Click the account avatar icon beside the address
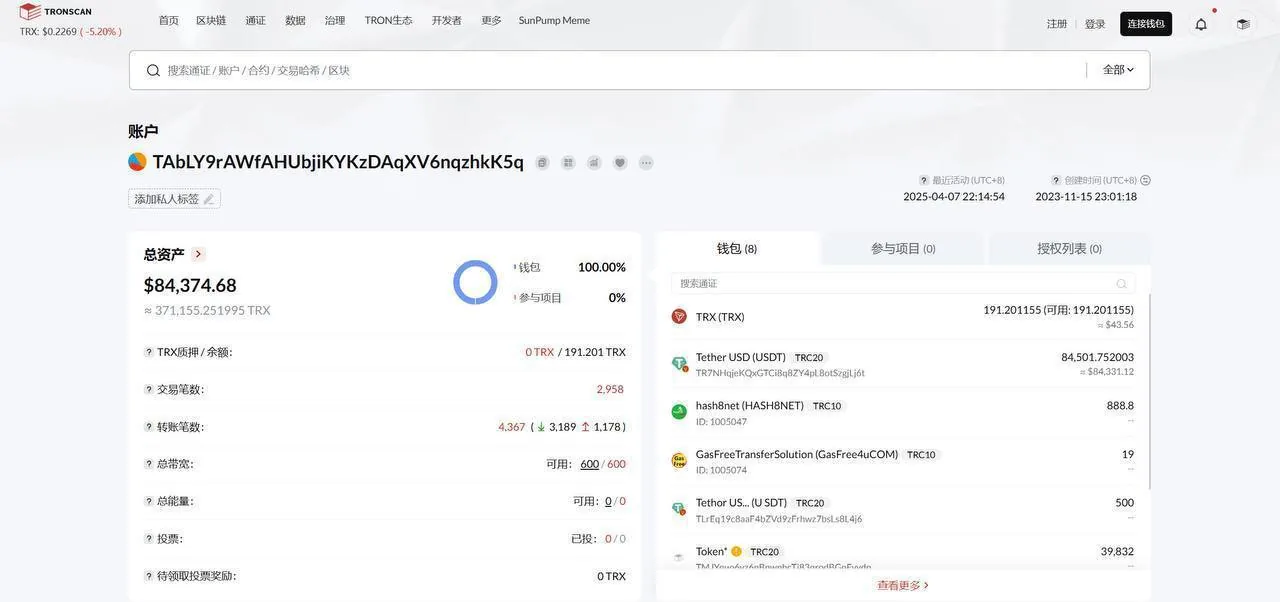 click(137, 162)
